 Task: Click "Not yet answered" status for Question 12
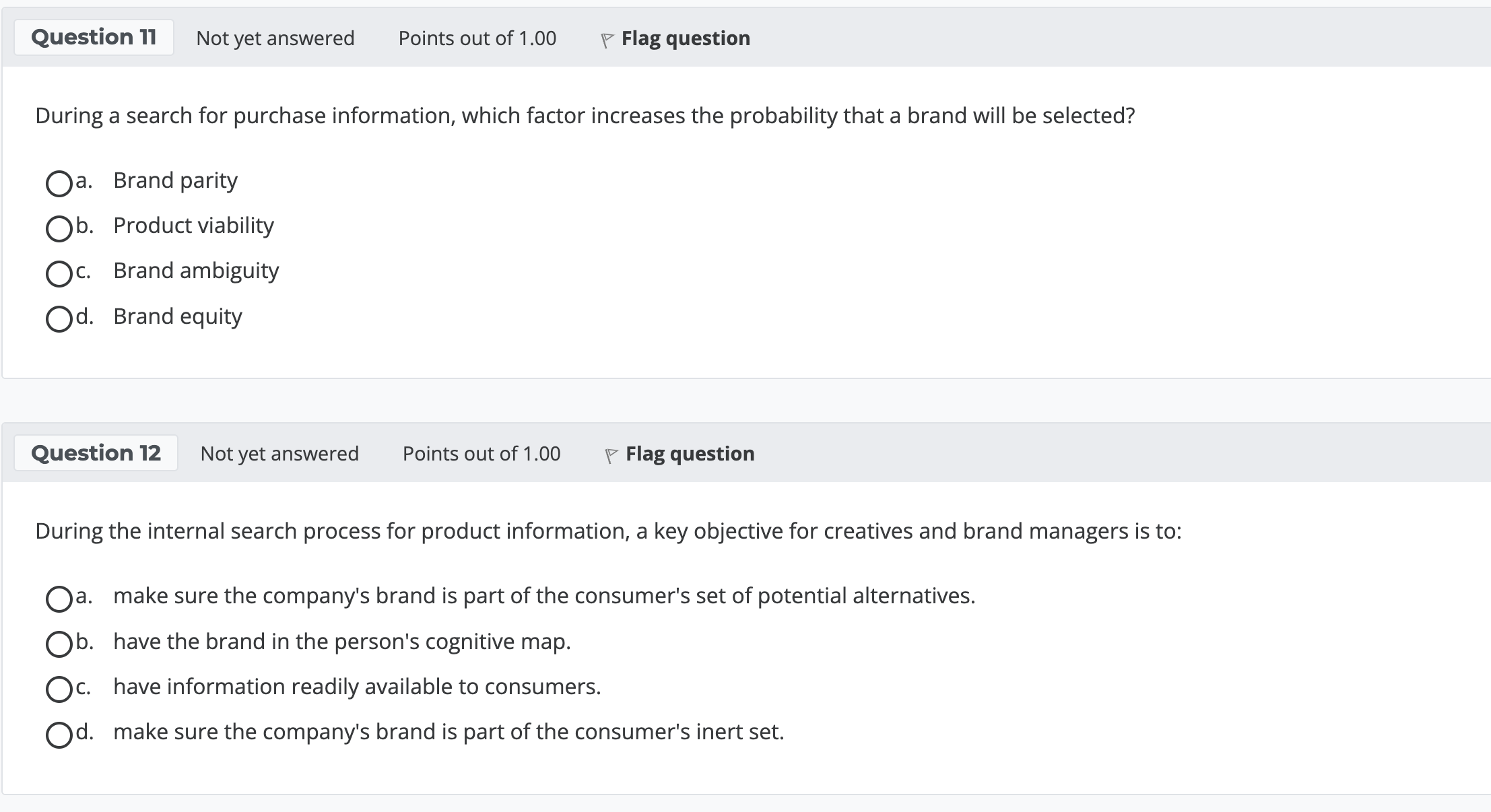coord(279,454)
